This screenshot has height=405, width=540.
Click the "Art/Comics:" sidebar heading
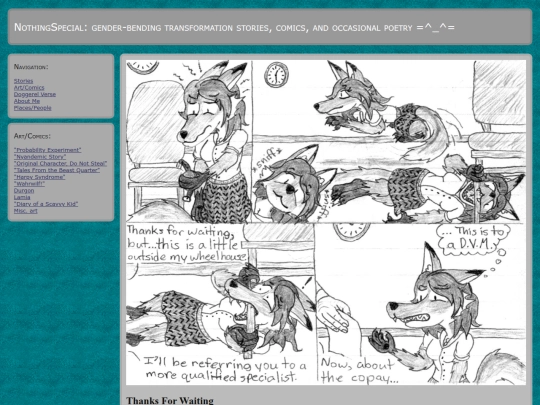tap(32, 136)
